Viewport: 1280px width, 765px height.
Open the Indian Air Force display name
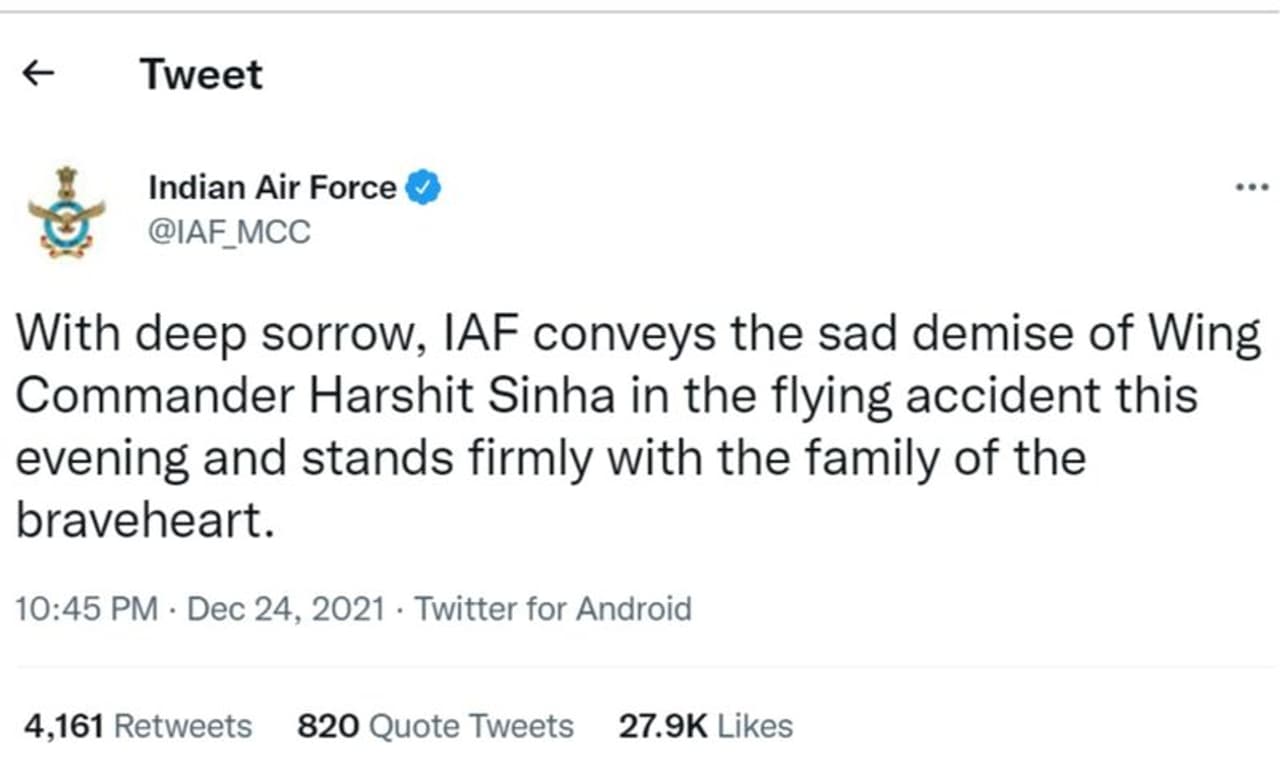coord(272,187)
